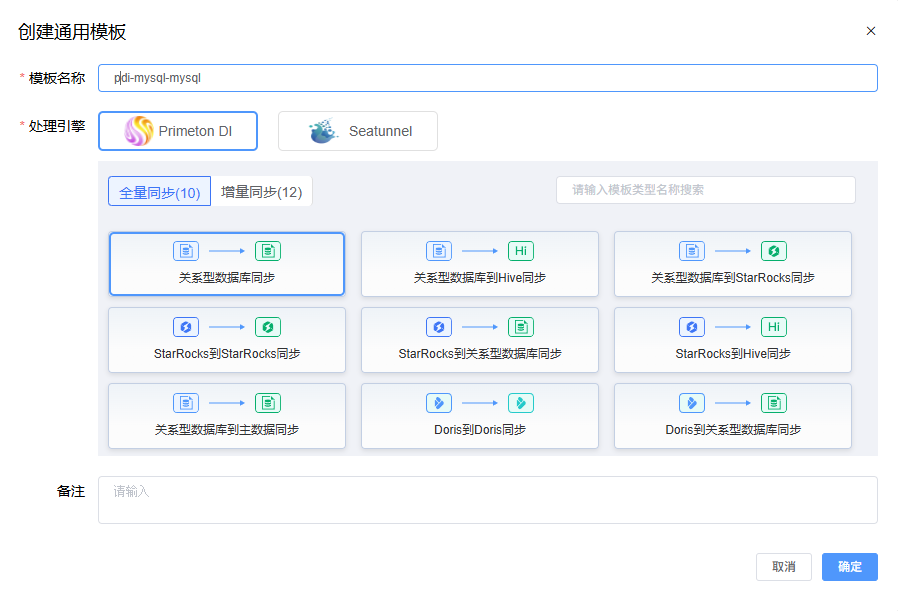The height and width of the screenshot is (611, 898).
Task: Click the Primeton DI logo icon
Action: click(138, 131)
